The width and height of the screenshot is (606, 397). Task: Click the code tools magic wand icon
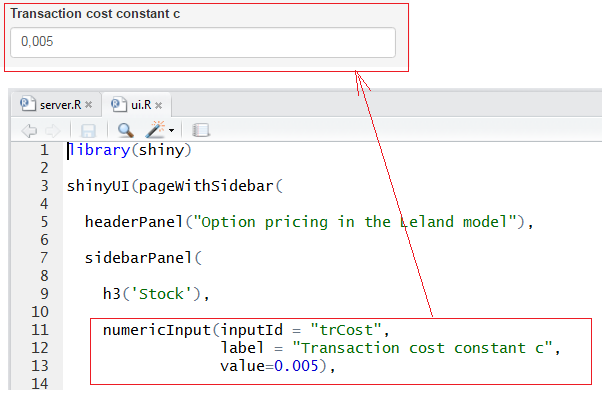pyautogui.click(x=155, y=129)
